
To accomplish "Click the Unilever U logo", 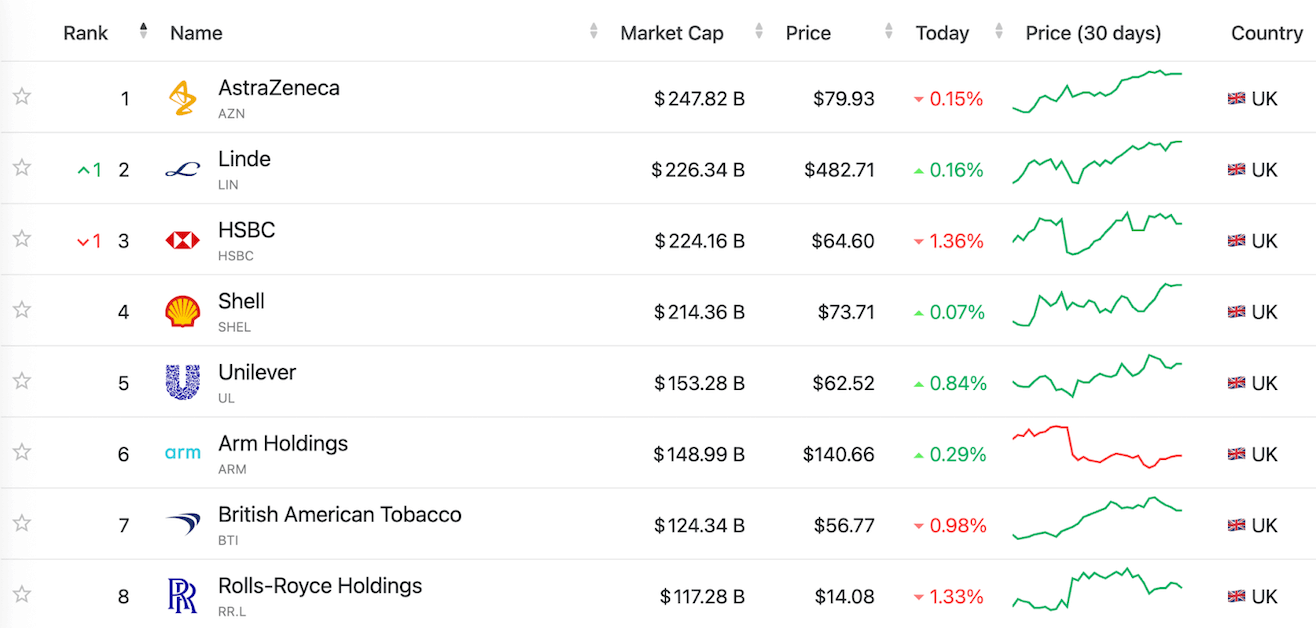I will 183,382.
